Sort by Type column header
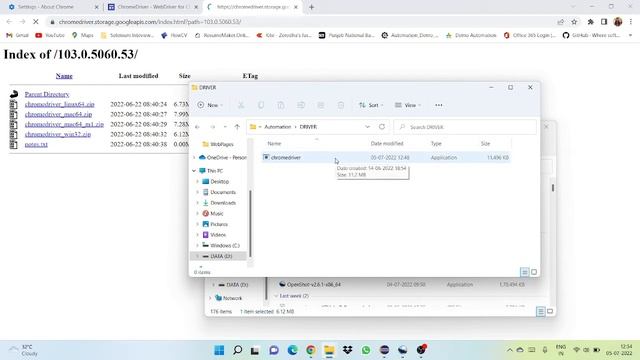Viewport: 640px width, 360px height. (x=436, y=144)
